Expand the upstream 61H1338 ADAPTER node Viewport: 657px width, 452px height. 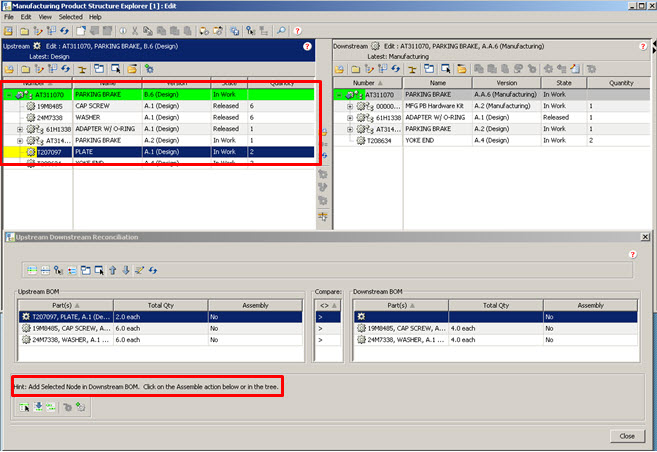(20, 129)
